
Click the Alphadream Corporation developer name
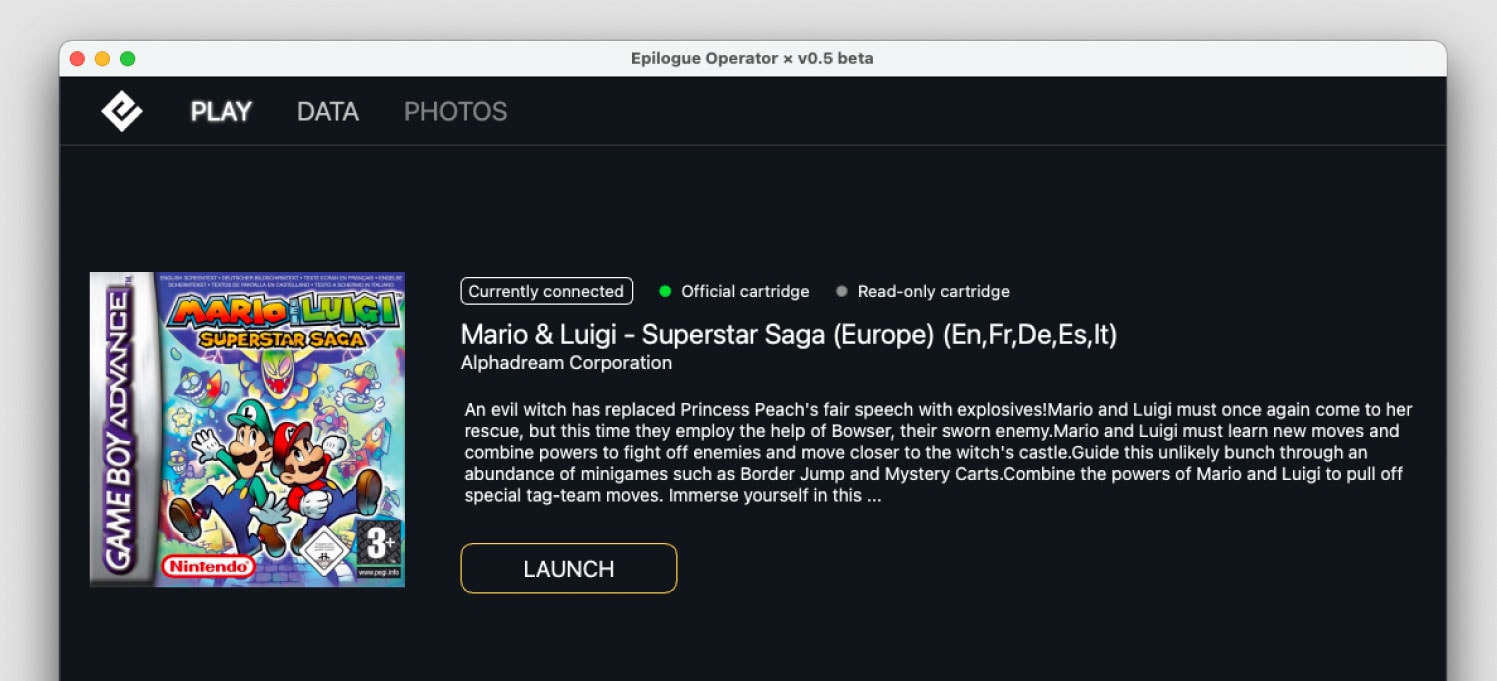566,363
